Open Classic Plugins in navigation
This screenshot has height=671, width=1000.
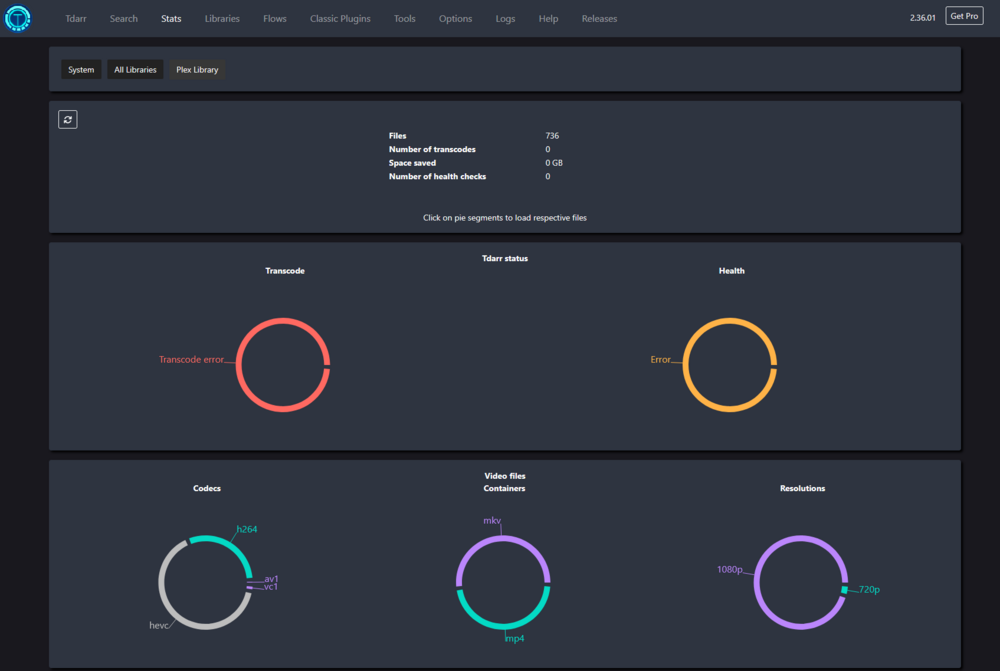(x=340, y=18)
